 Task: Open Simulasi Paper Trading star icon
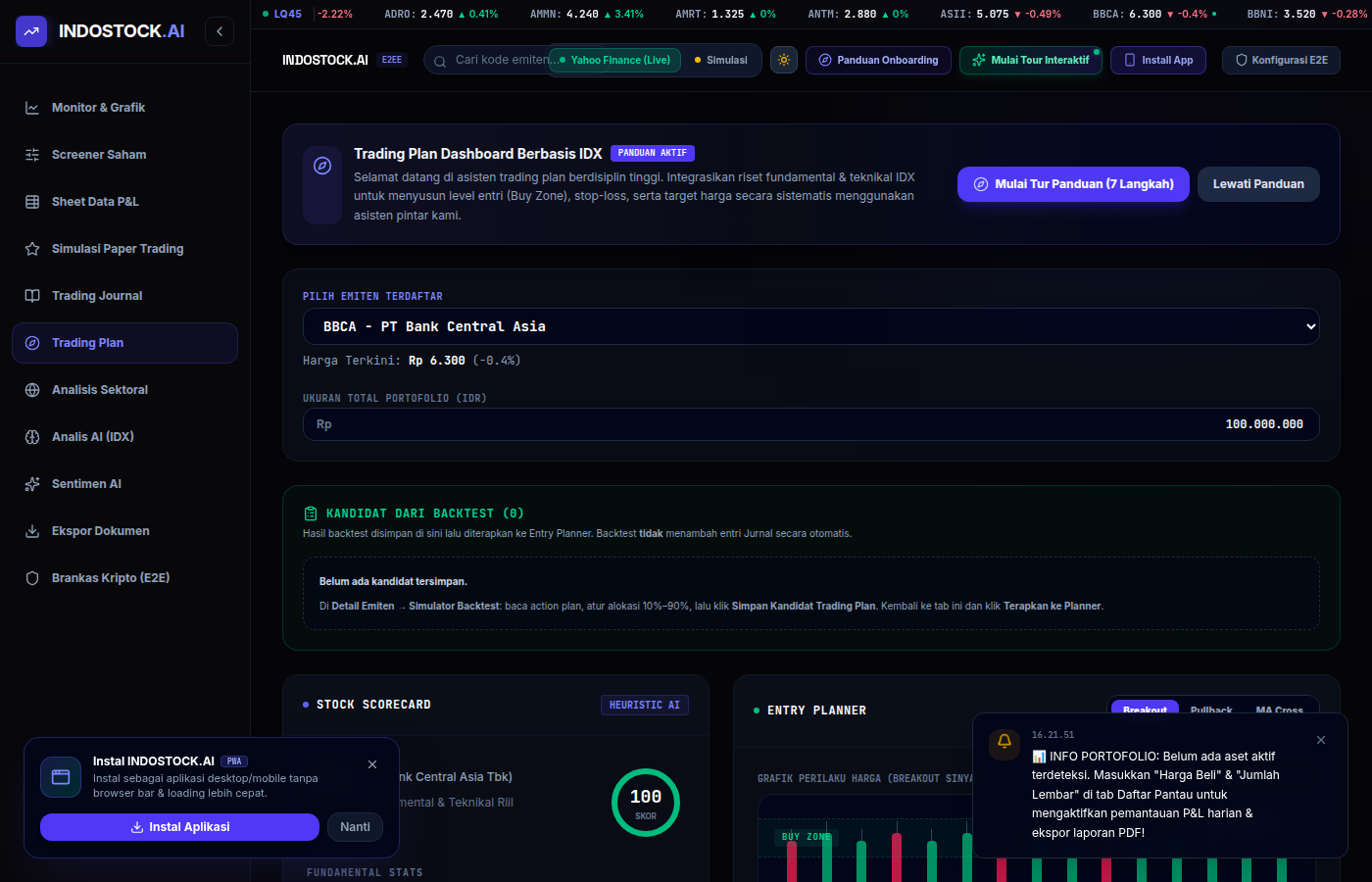[32, 249]
